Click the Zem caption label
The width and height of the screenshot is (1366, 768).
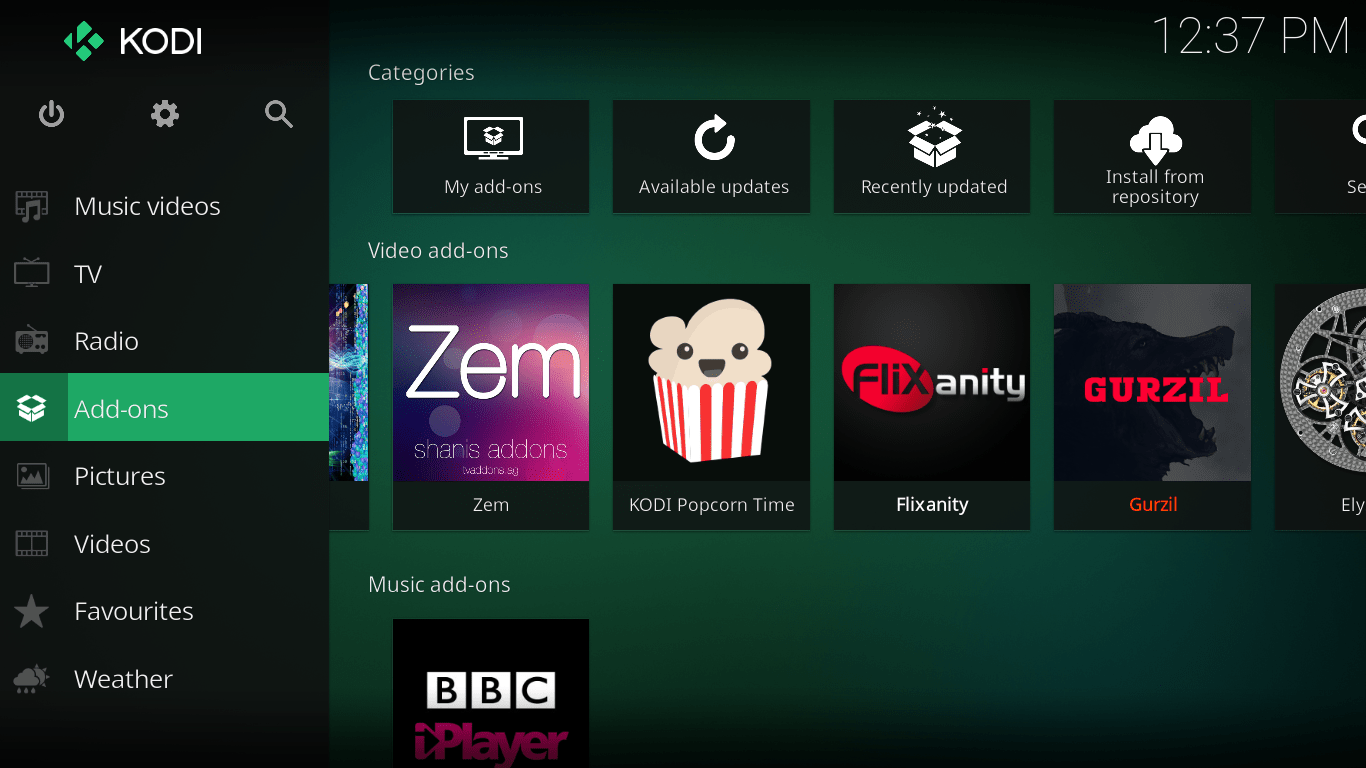pos(491,505)
